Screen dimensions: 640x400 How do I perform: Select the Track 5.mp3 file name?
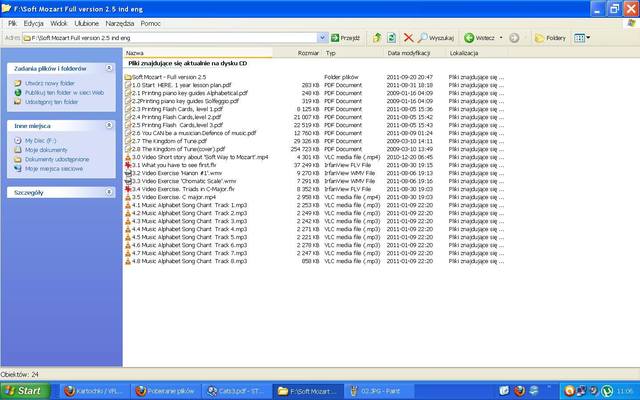[x=189, y=237]
